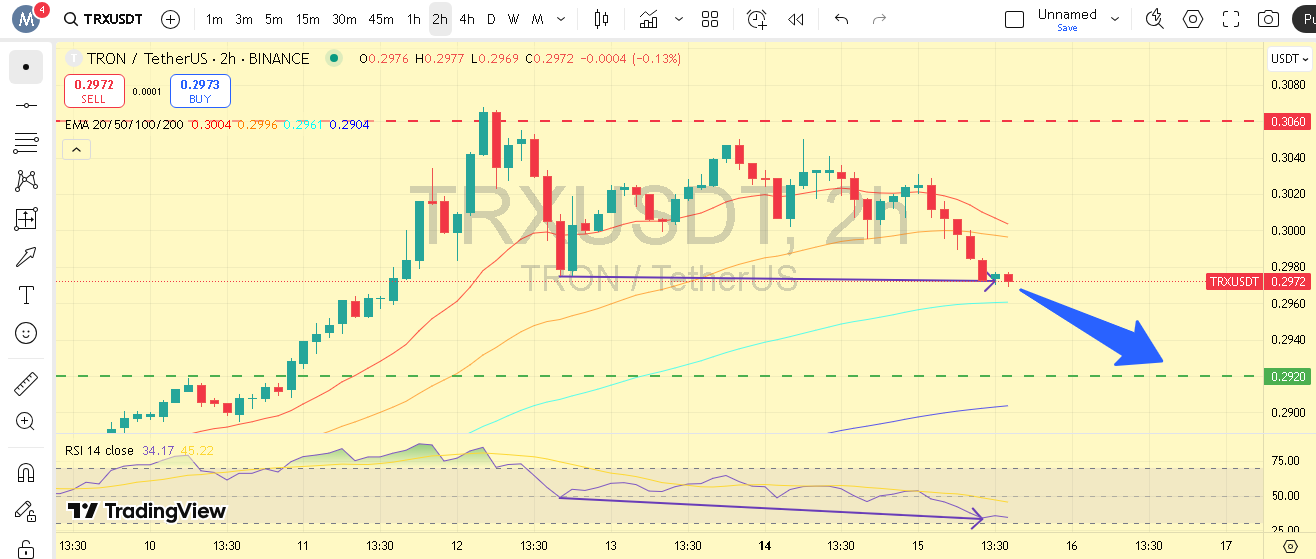This screenshot has width=1316, height=559.
Task: Expand the manage layouts dropdown arrow
Action: pyautogui.click(x=1117, y=19)
